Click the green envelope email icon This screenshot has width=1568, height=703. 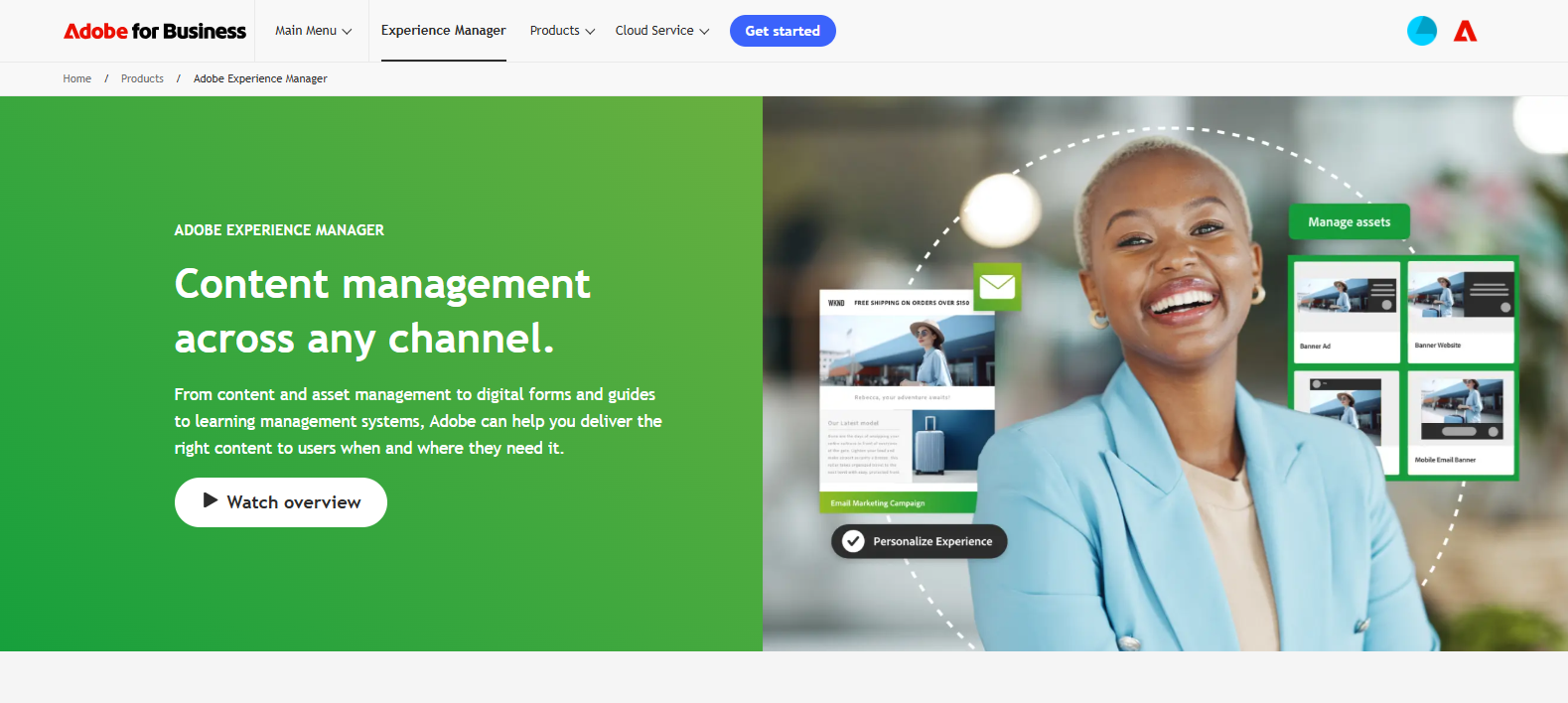[x=997, y=287]
